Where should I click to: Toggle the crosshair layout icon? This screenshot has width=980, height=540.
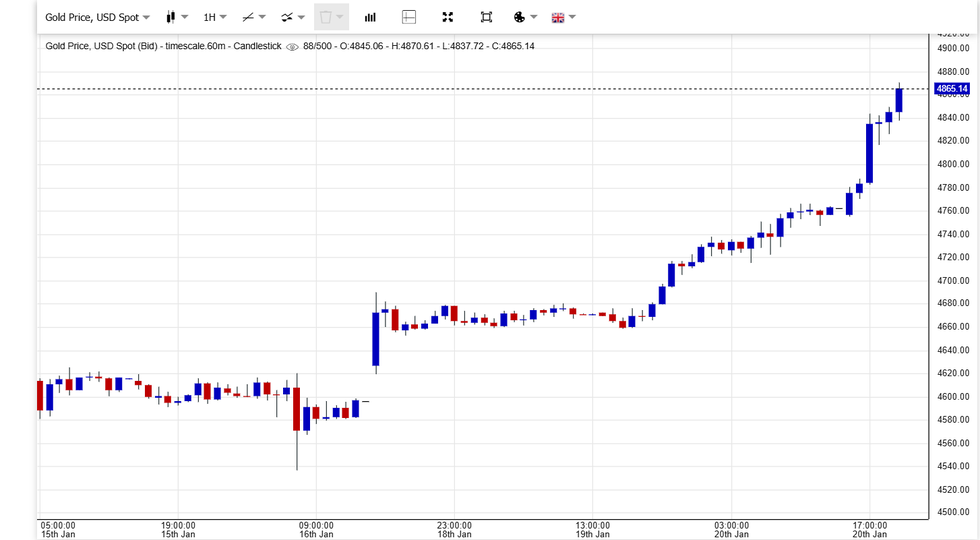[x=409, y=17]
